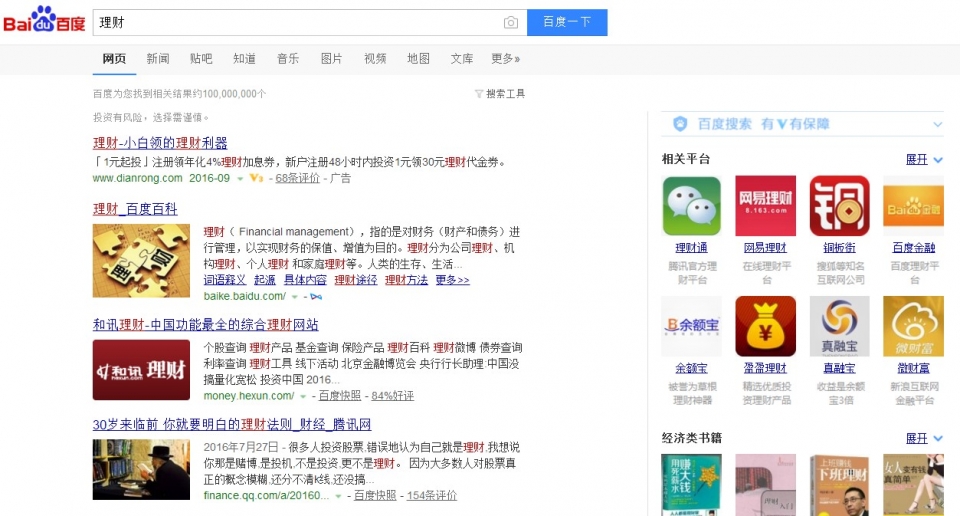Open the 理财途径 sublink
Viewport: 960px width, 516px height.
click(356, 280)
